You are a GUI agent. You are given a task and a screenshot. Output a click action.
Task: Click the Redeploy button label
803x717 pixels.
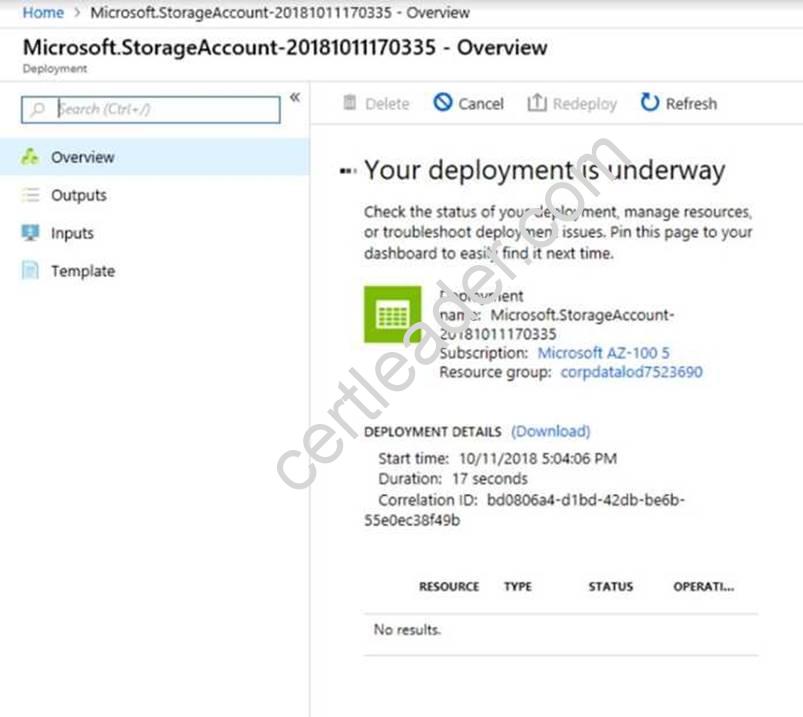(x=585, y=104)
